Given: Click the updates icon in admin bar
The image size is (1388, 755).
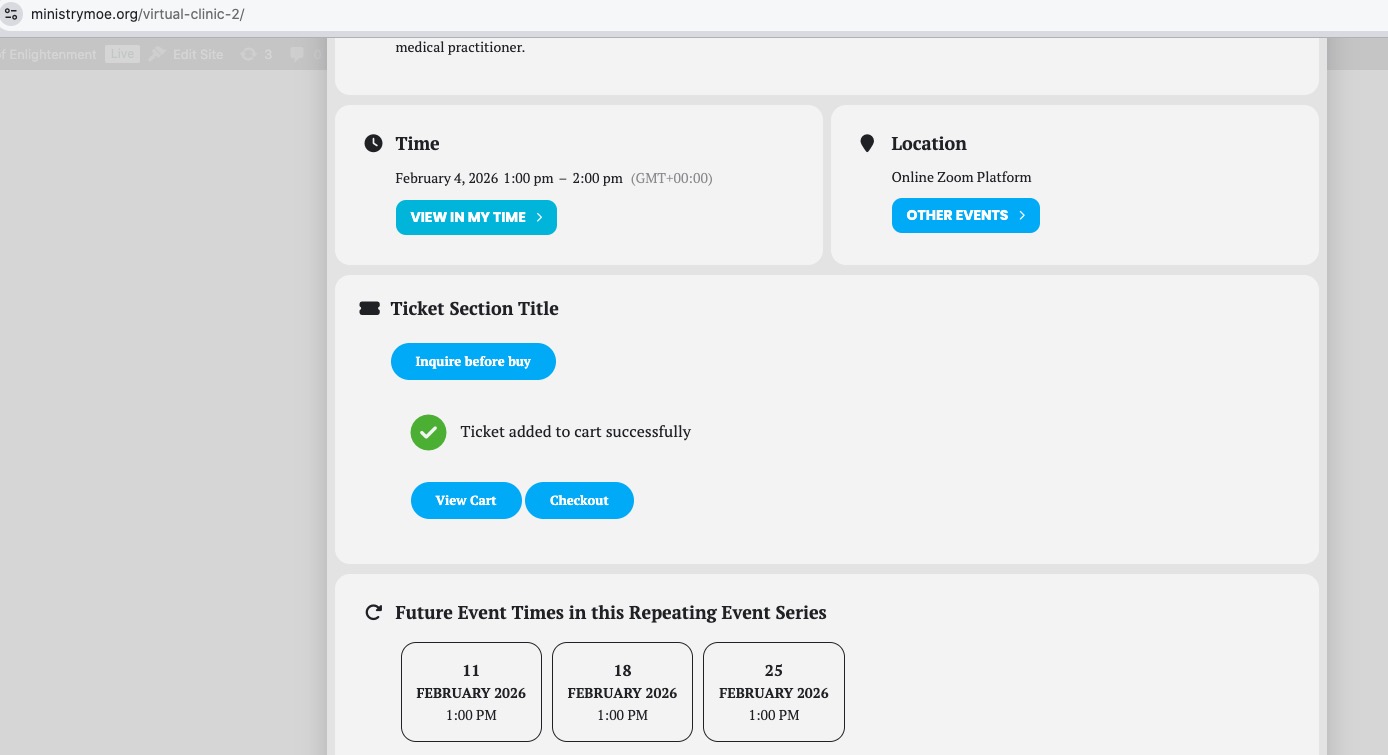Looking at the screenshot, I should click(x=248, y=54).
